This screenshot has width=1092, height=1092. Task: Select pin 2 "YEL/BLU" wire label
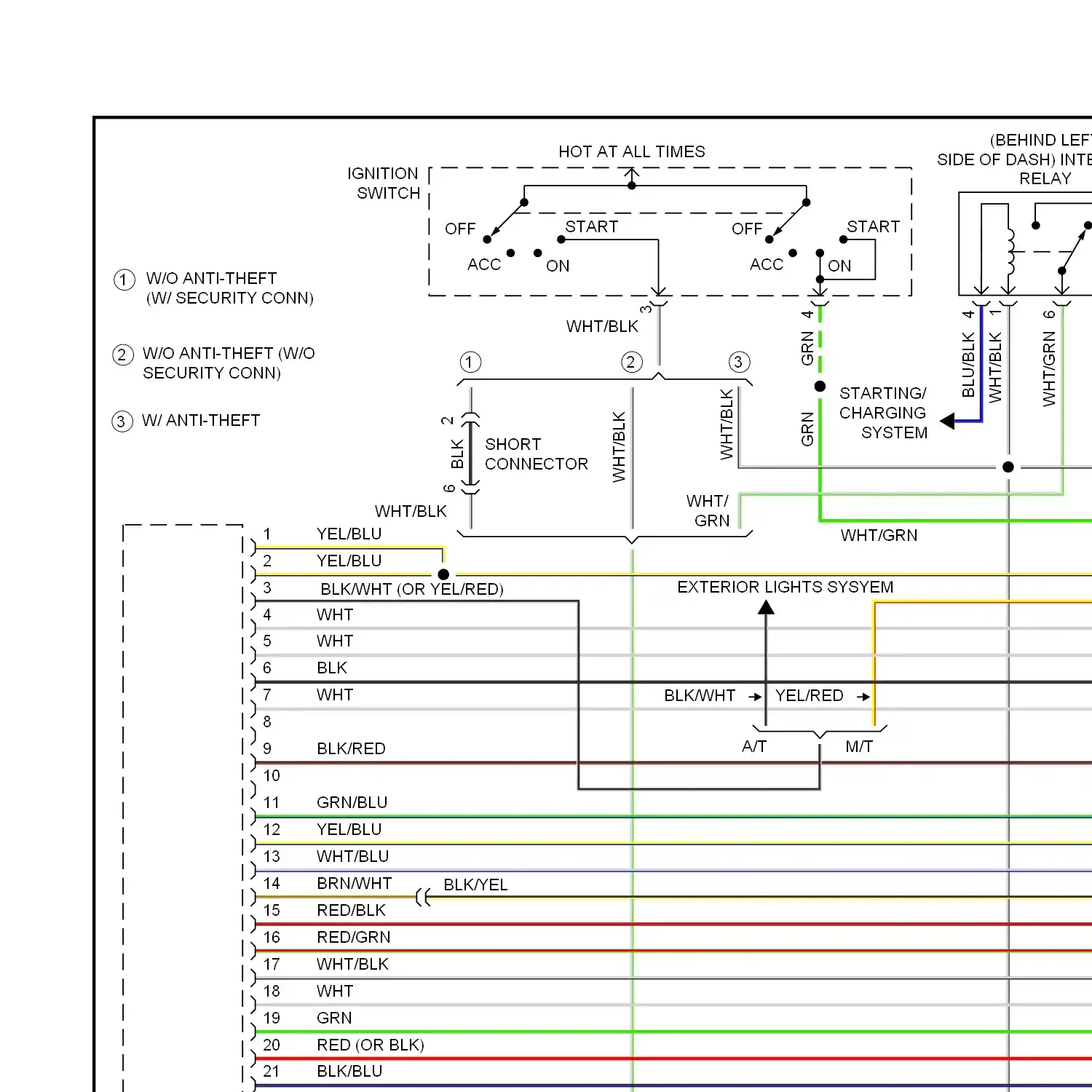point(349,561)
